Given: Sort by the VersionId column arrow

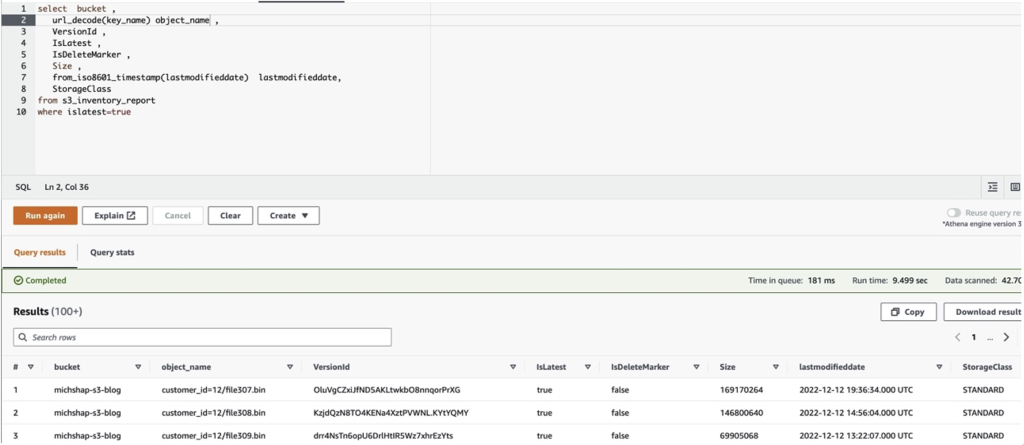Looking at the screenshot, I should [x=513, y=367].
